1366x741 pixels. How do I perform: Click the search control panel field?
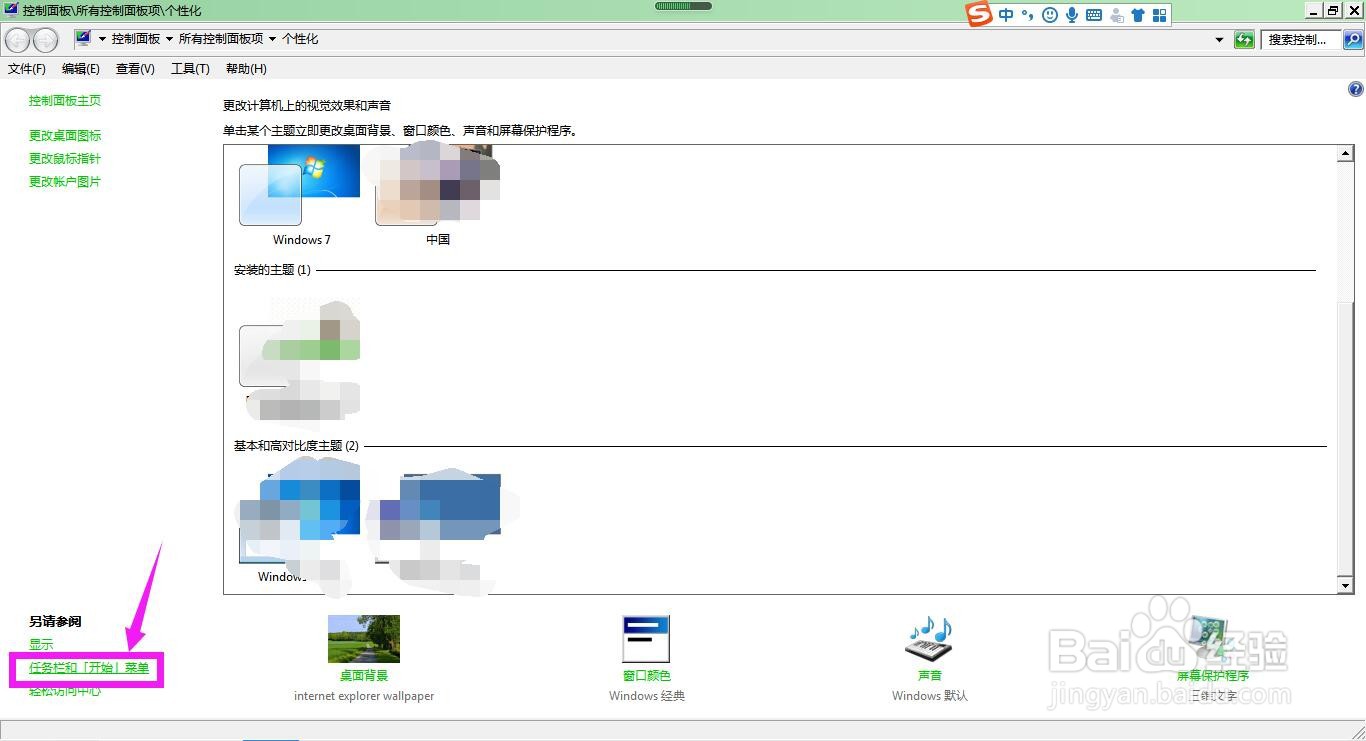click(1301, 40)
